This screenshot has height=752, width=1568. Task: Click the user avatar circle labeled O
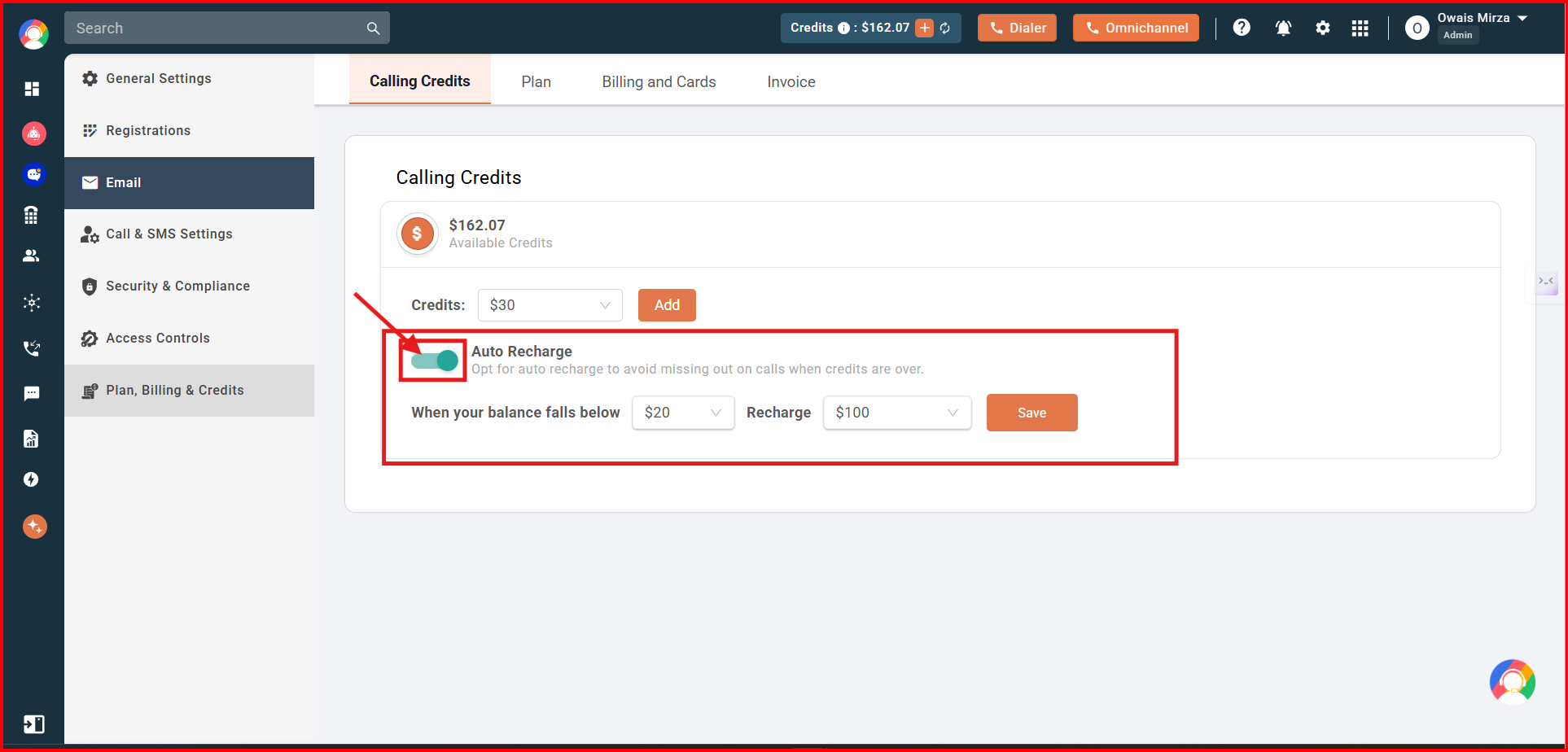coord(1417,28)
